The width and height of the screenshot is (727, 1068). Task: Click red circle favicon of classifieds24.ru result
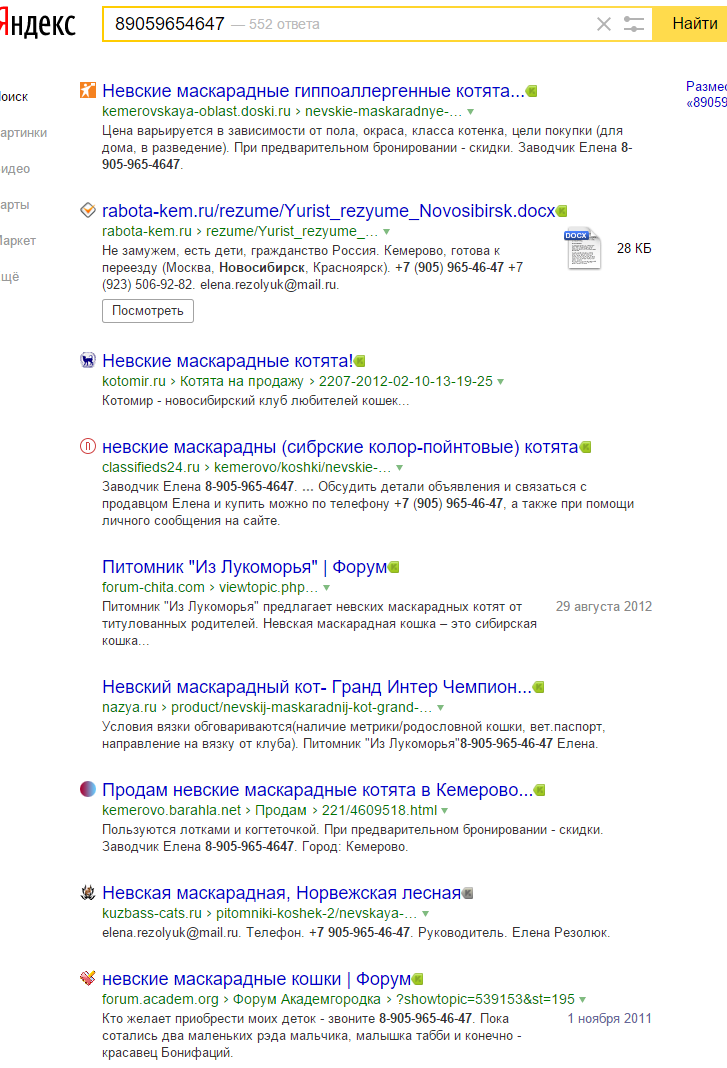tap(88, 446)
